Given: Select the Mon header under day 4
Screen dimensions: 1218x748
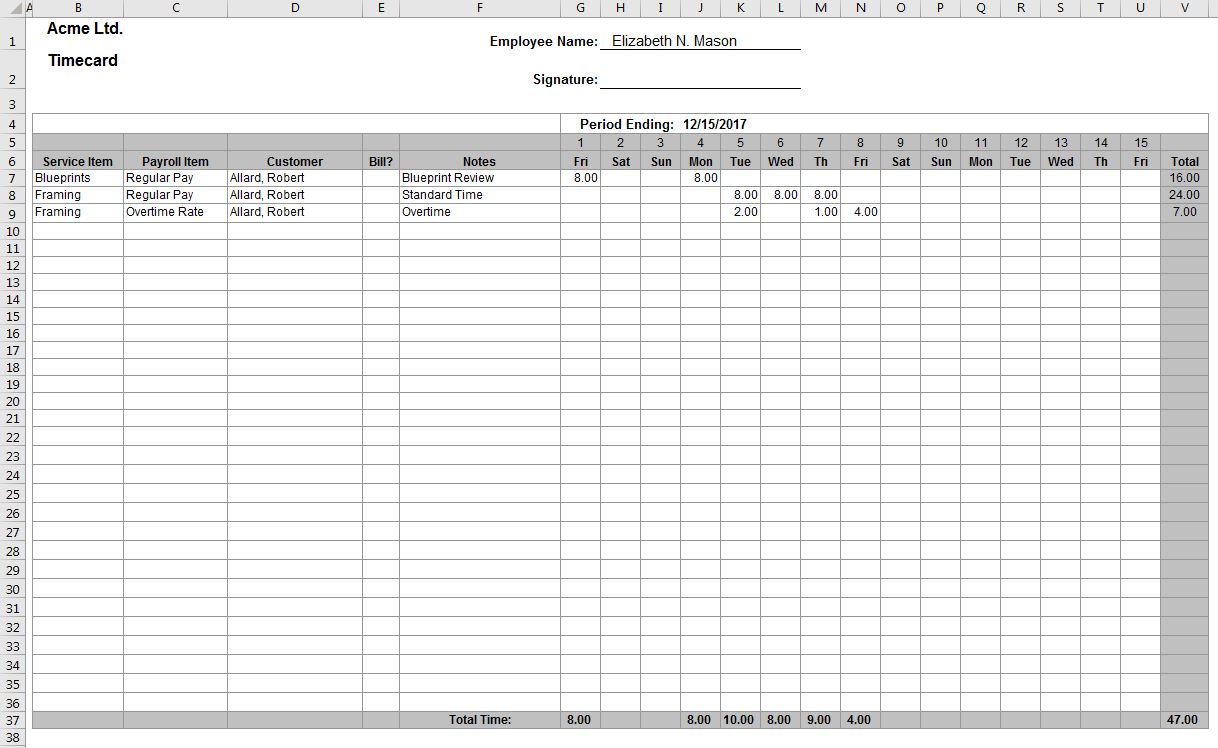Looking at the screenshot, I should pyautogui.click(x=700, y=161).
